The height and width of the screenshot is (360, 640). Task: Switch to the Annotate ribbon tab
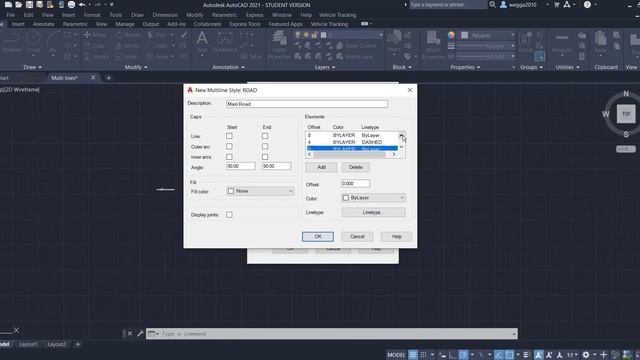pos(43,24)
